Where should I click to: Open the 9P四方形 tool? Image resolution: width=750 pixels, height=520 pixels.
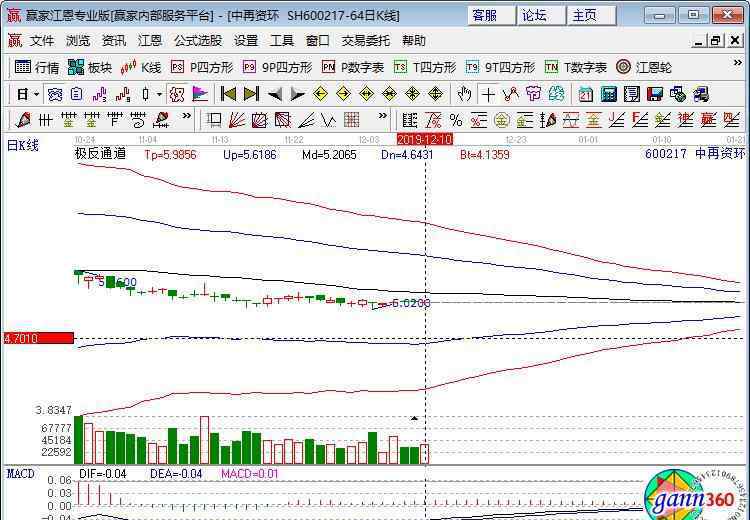[x=277, y=67]
